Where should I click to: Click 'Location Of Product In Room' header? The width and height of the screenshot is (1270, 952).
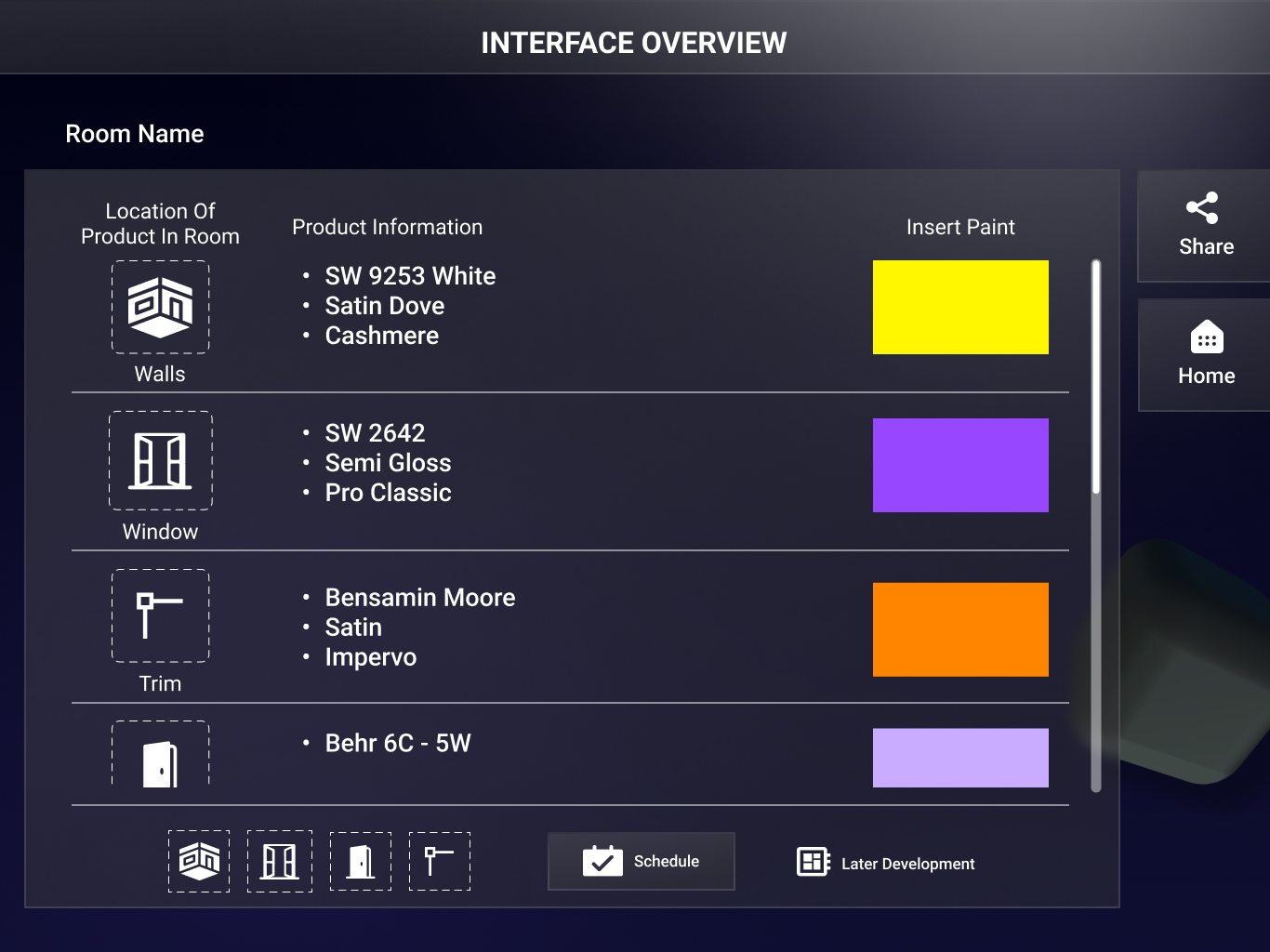pyautogui.click(x=160, y=224)
